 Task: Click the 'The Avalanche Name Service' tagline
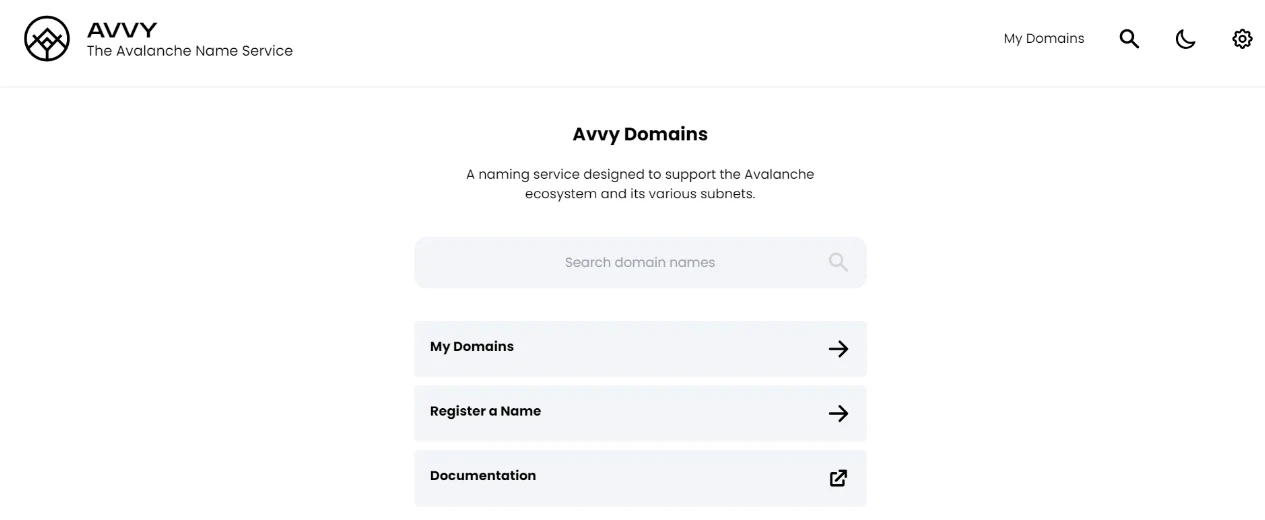click(190, 51)
